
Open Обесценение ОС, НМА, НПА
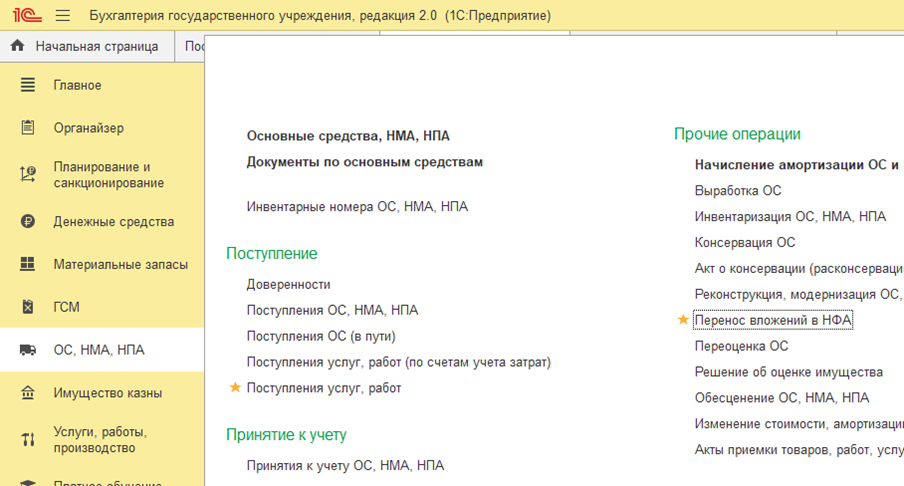pos(782,398)
